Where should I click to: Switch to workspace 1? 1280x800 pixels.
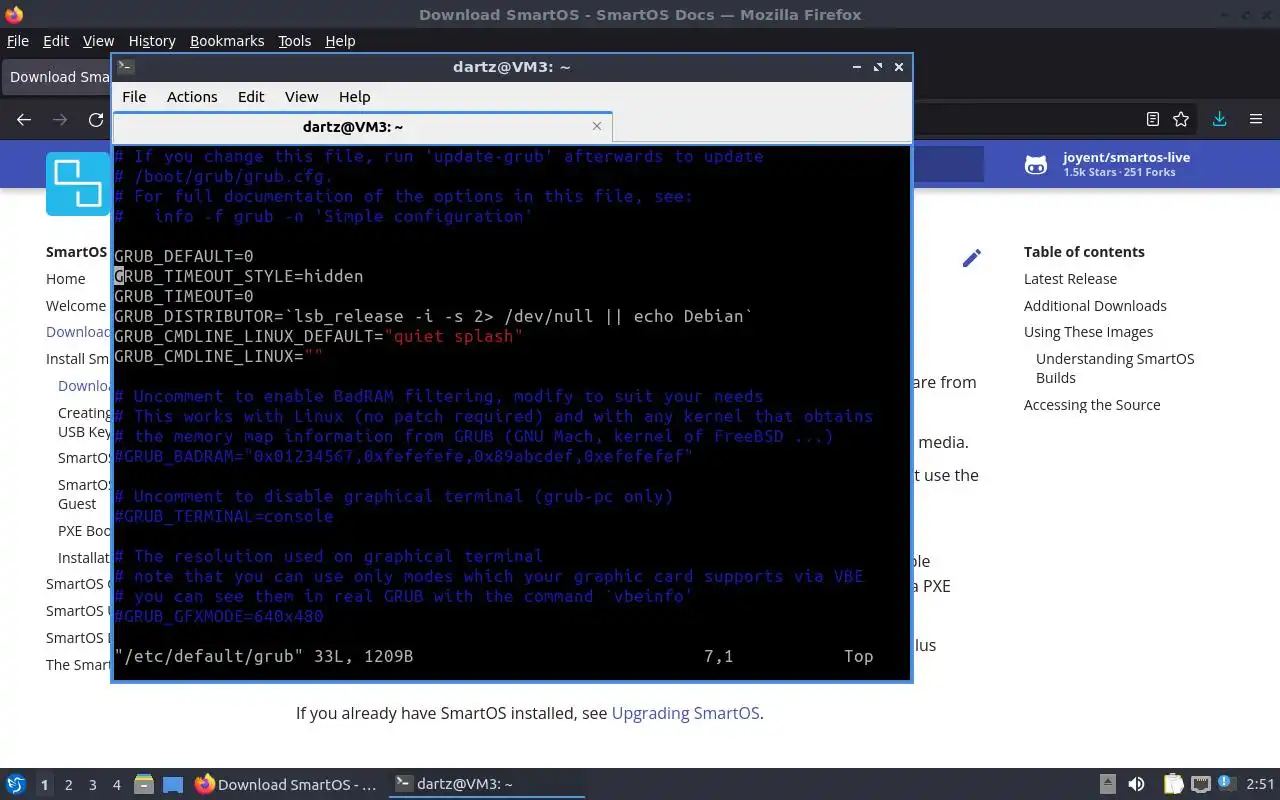44,785
